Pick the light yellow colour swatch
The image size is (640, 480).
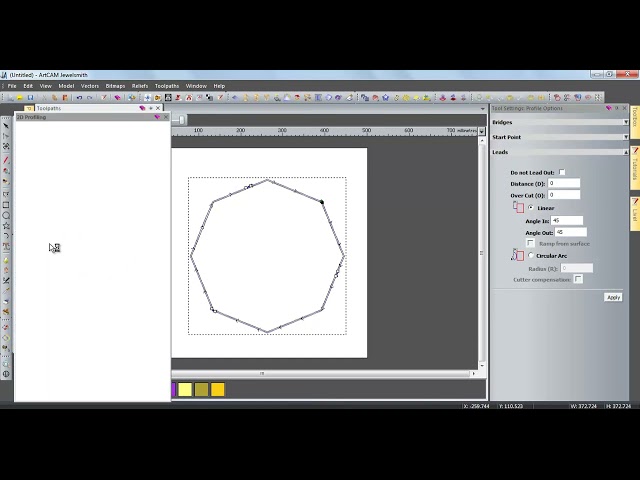tap(185, 389)
